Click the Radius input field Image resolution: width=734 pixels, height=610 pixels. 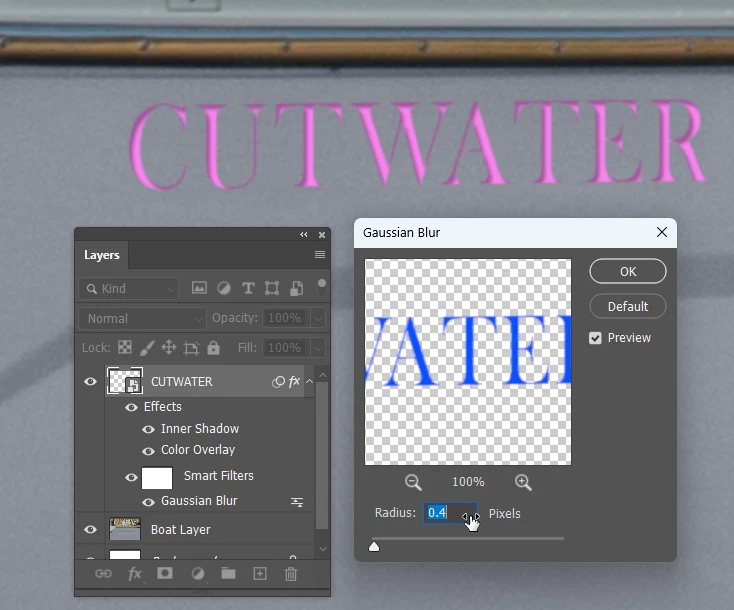450,513
